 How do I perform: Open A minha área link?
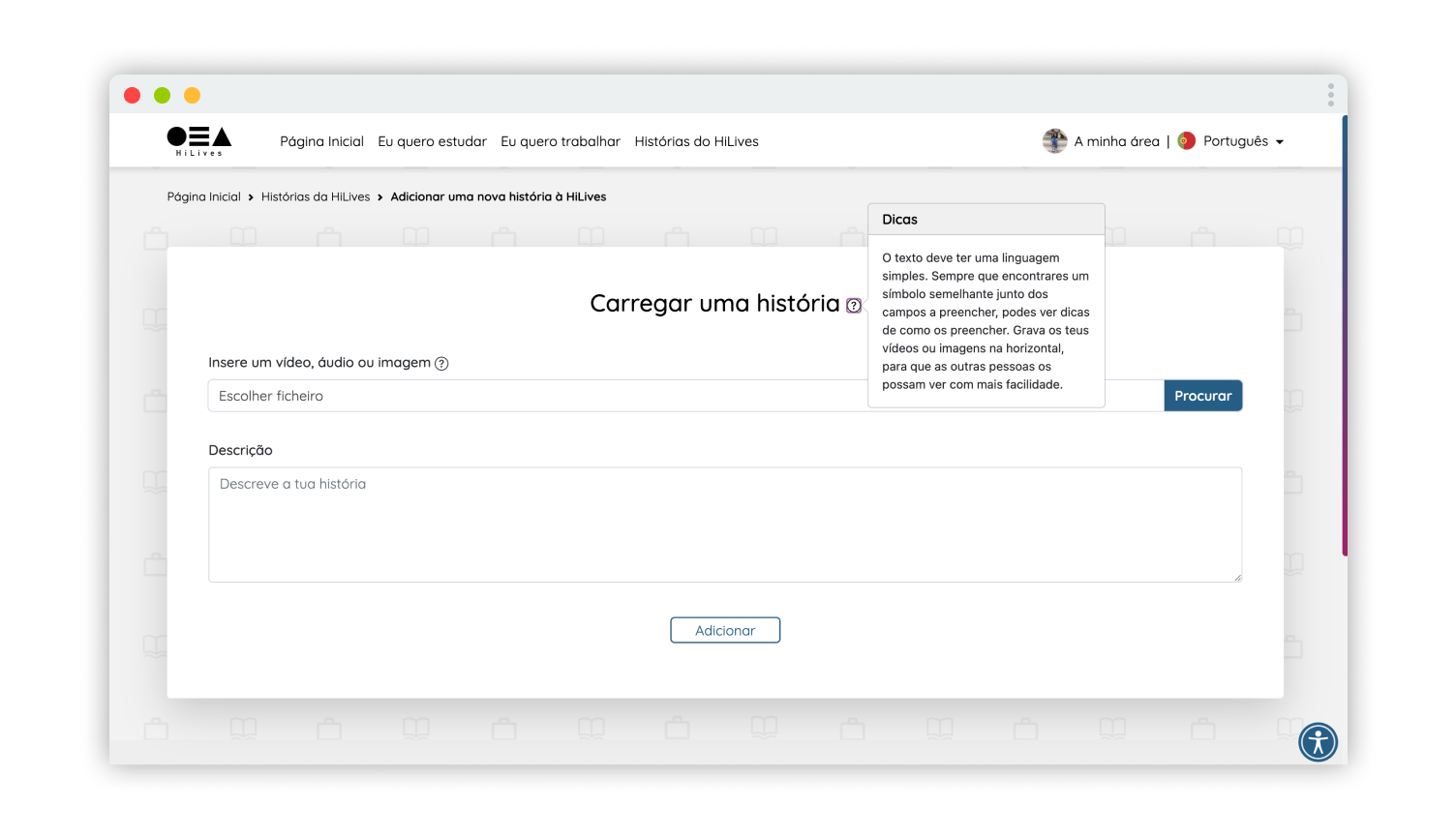[1115, 141]
